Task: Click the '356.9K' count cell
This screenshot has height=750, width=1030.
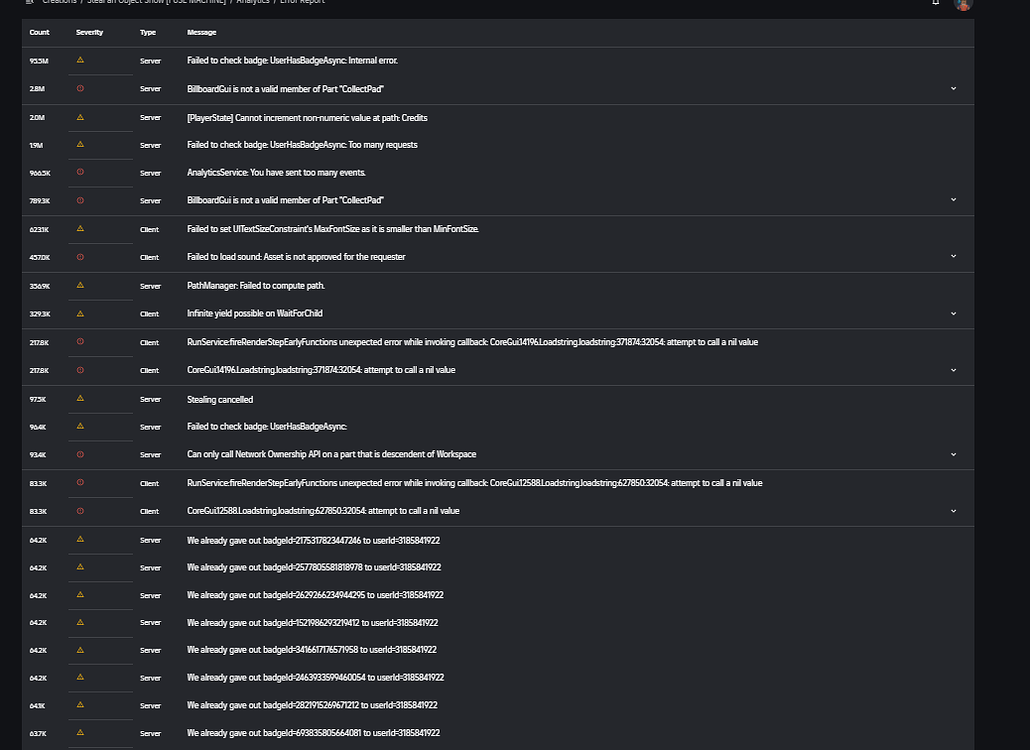Action: click(x=39, y=286)
